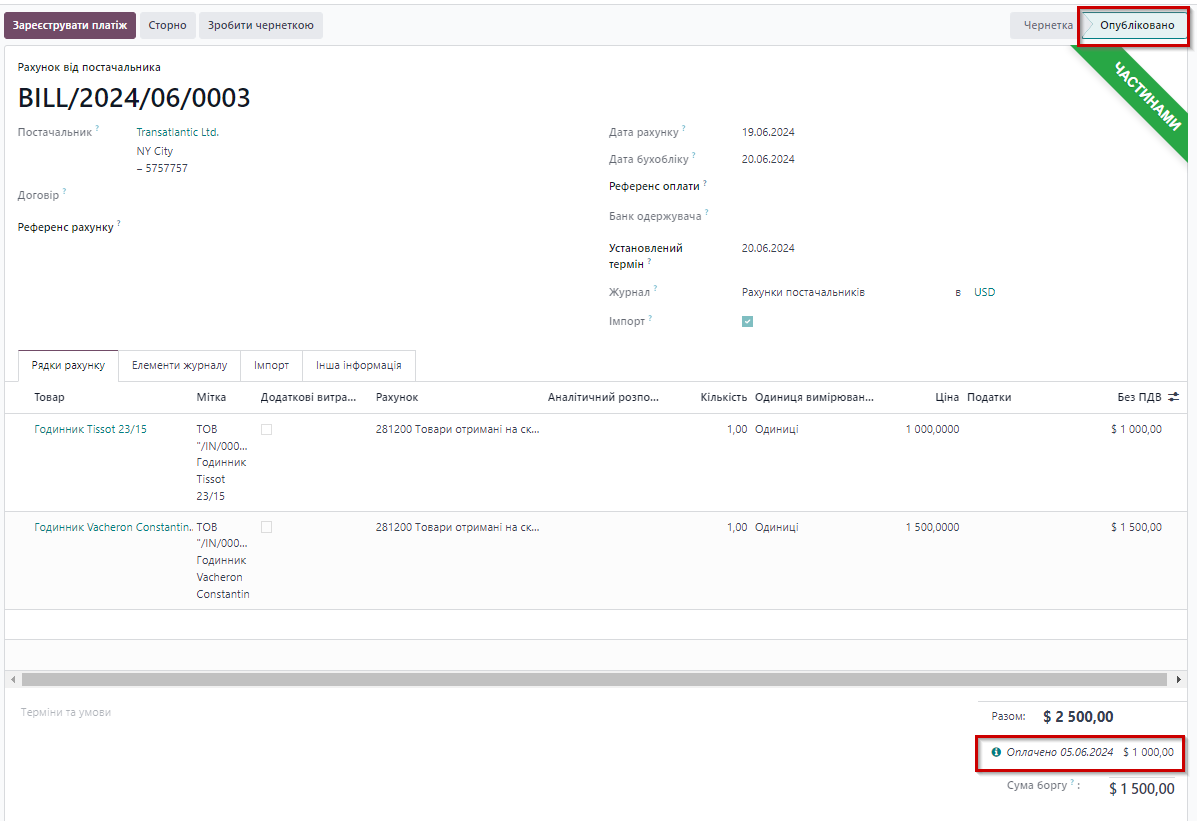Sort by the Товар column header
Viewport: 1197px width, 821px height.
[49, 397]
